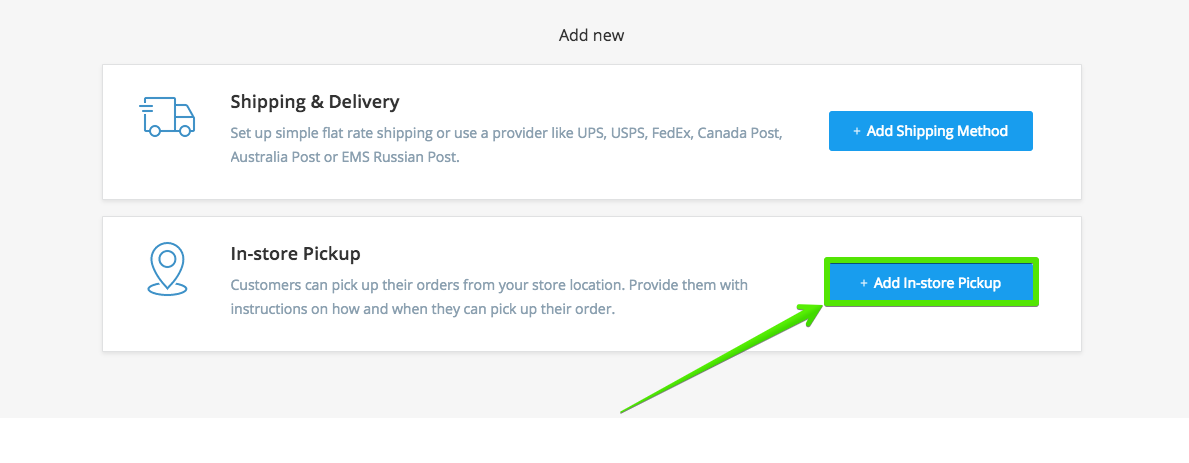
Task: Select the In-store Pickup heading
Action: coord(296,253)
